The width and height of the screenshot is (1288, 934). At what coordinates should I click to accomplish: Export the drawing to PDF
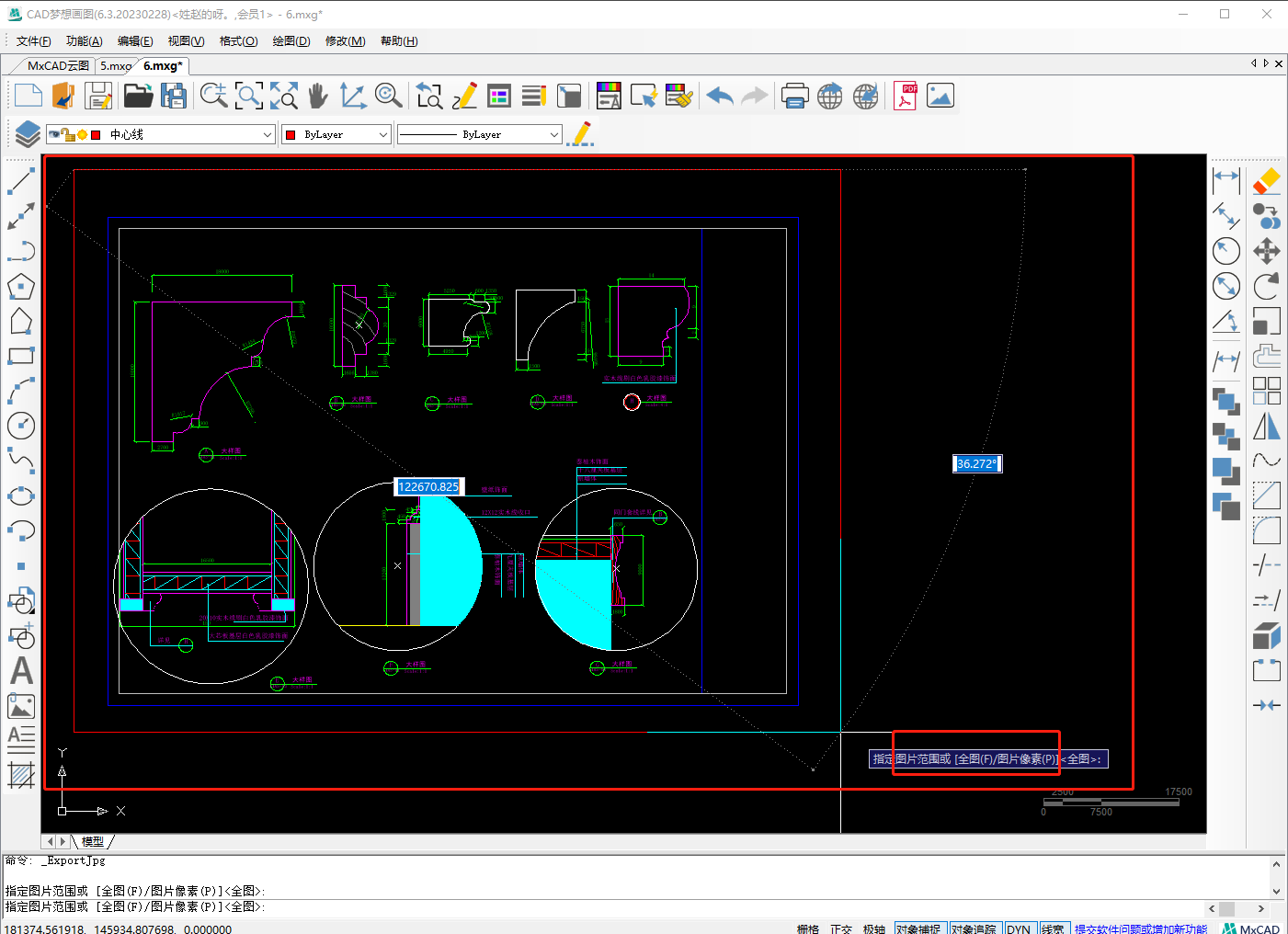click(906, 96)
